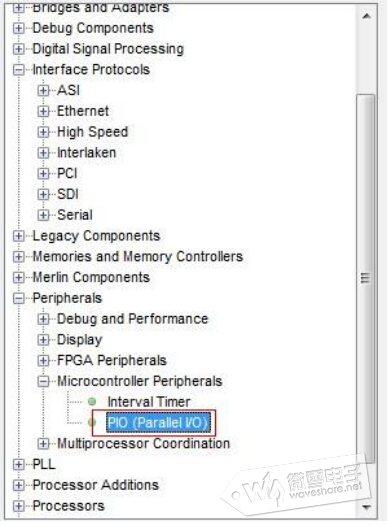
Task: Collapse the Microcontroller Peripherals node
Action: [43, 381]
